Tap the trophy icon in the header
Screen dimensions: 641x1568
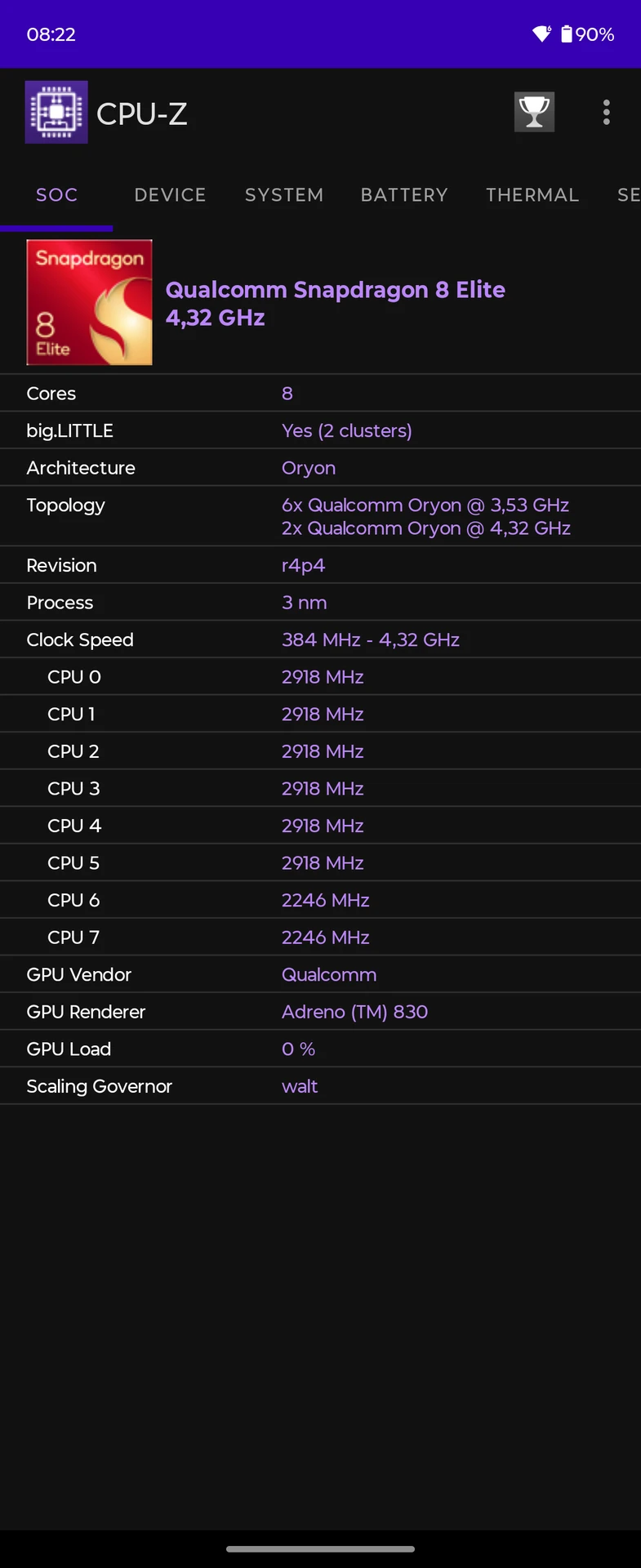[534, 112]
